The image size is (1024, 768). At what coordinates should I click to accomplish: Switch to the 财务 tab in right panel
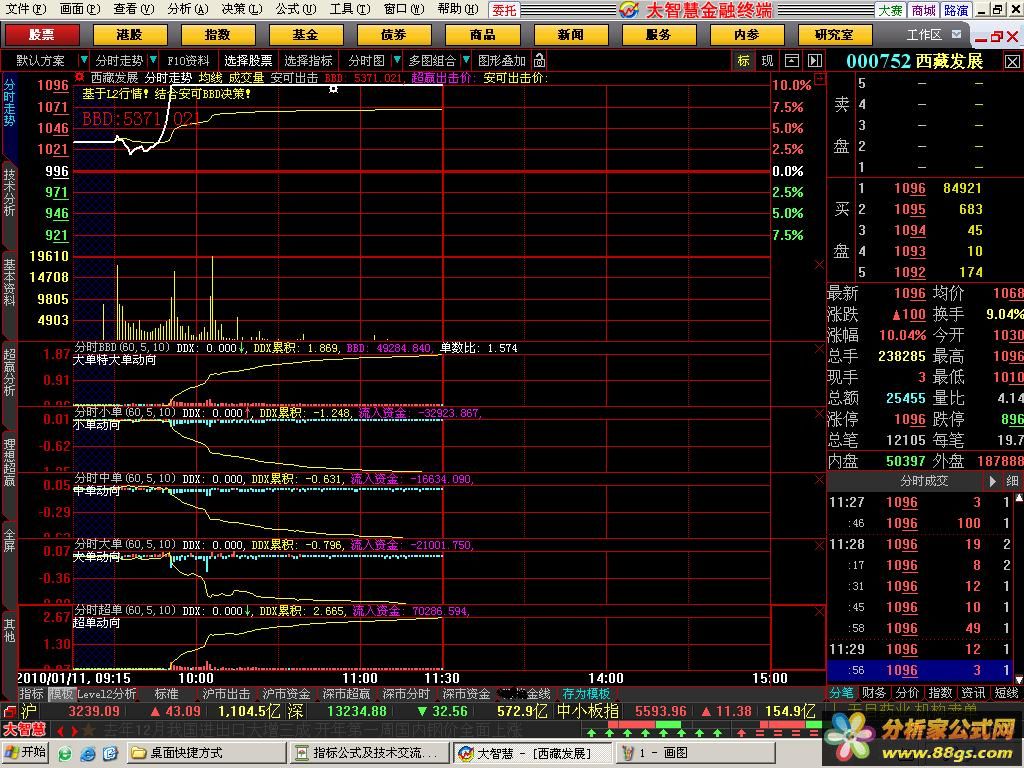coord(874,692)
